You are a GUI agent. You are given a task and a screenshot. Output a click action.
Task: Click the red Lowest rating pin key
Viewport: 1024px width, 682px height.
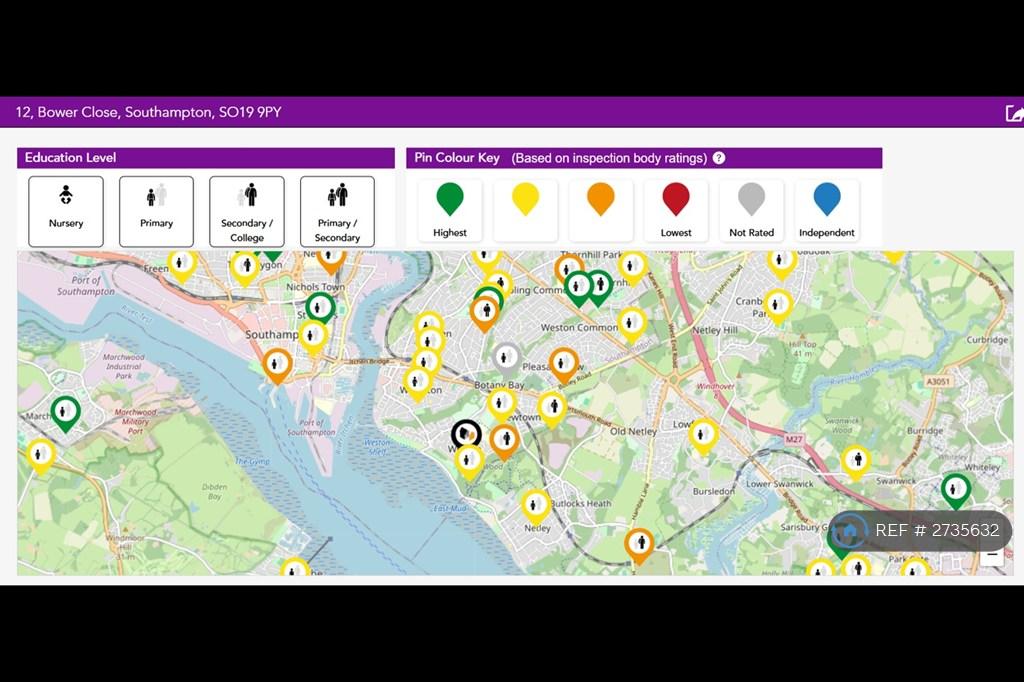pos(676,210)
